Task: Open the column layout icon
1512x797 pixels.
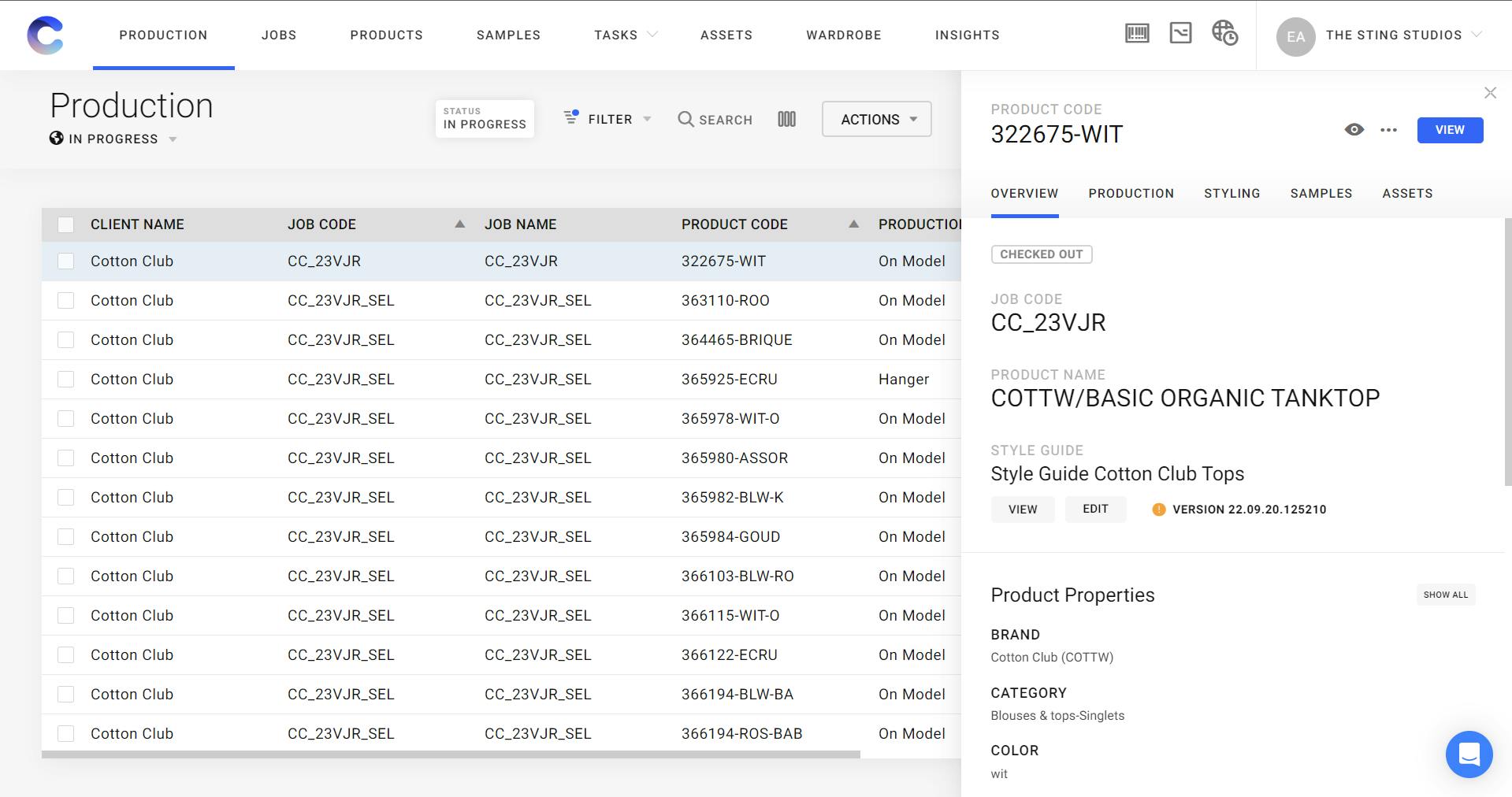Action: [786, 119]
